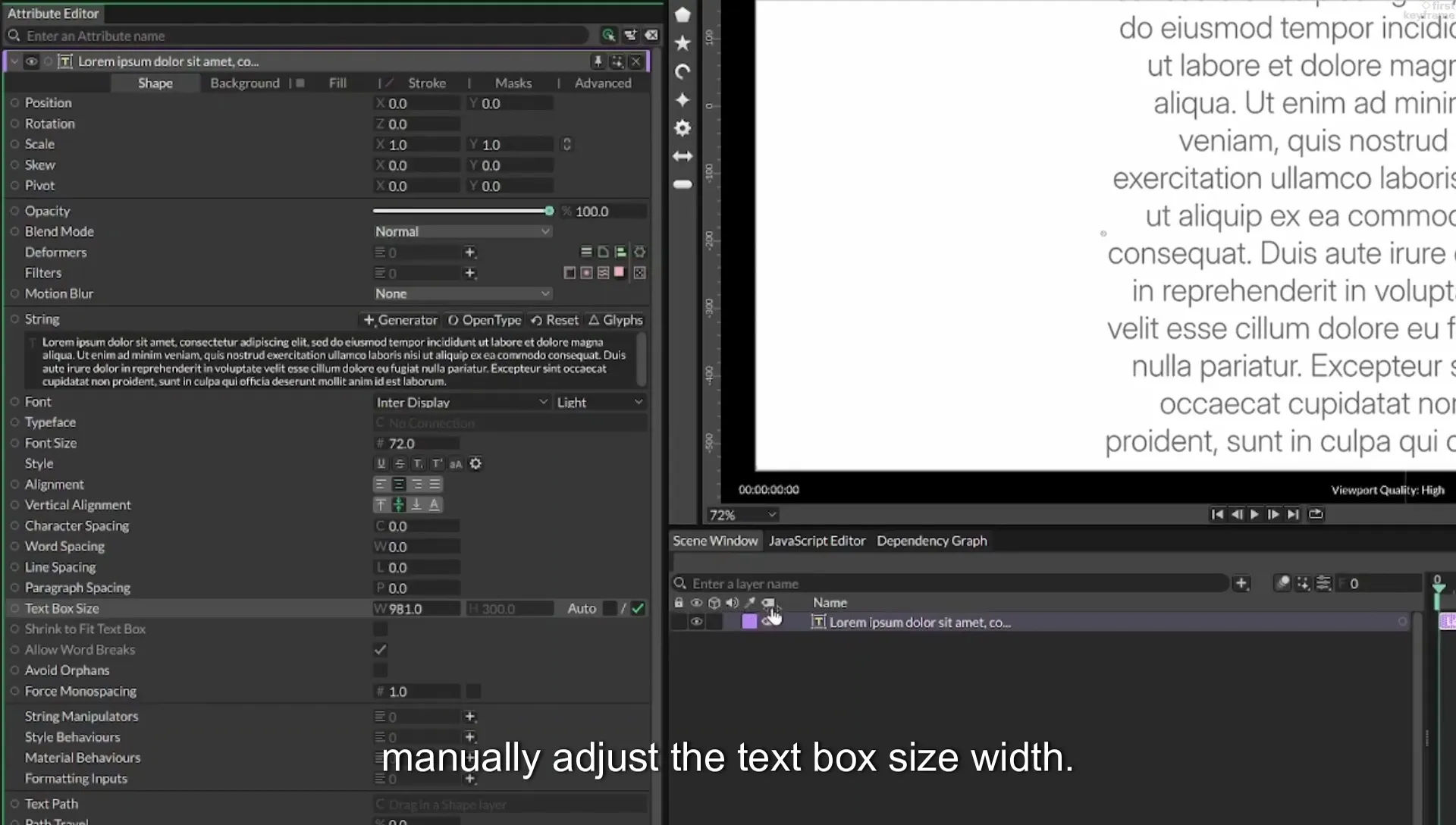The height and width of the screenshot is (825, 1456).
Task: Select the arc shape tool
Action: click(x=682, y=71)
